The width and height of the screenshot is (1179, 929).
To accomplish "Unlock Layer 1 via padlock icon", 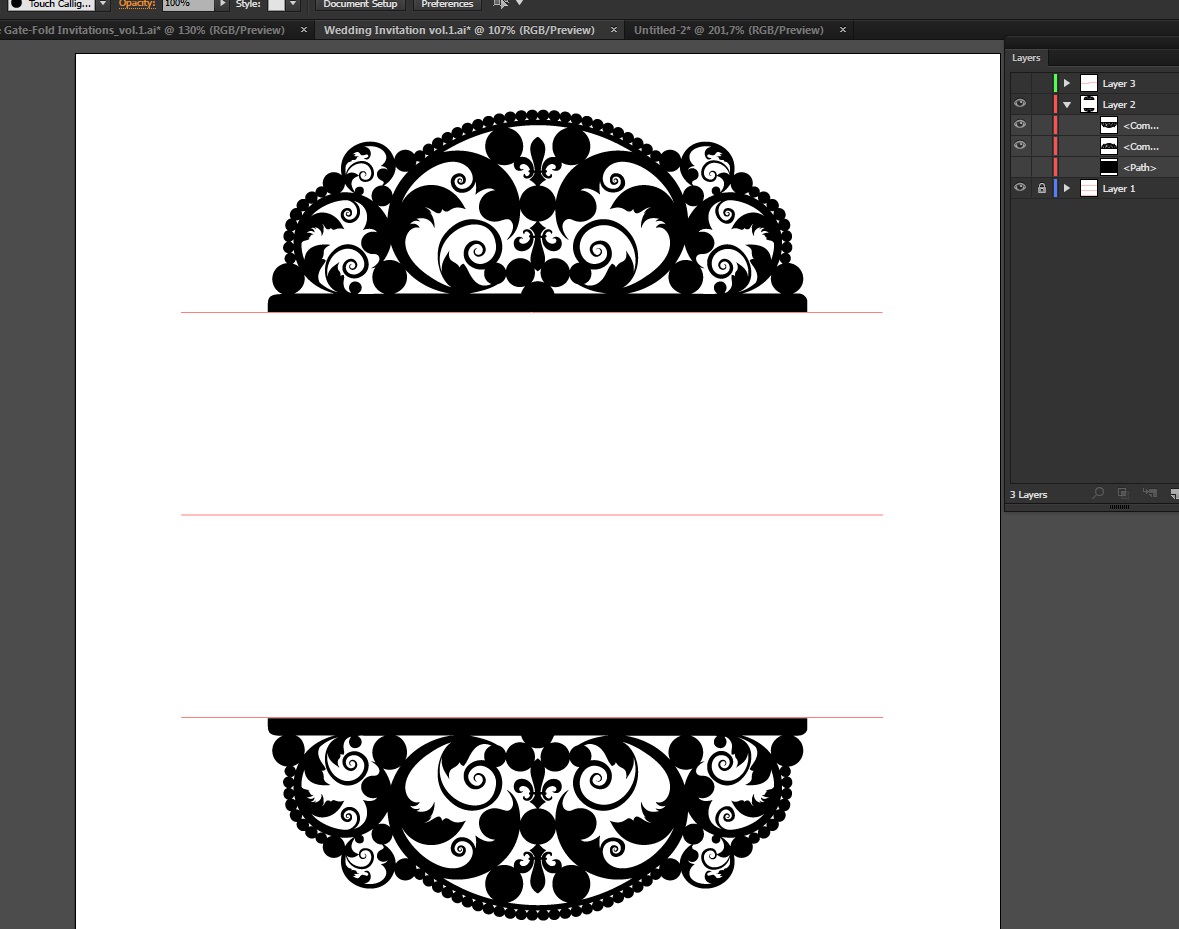I will coord(1041,189).
